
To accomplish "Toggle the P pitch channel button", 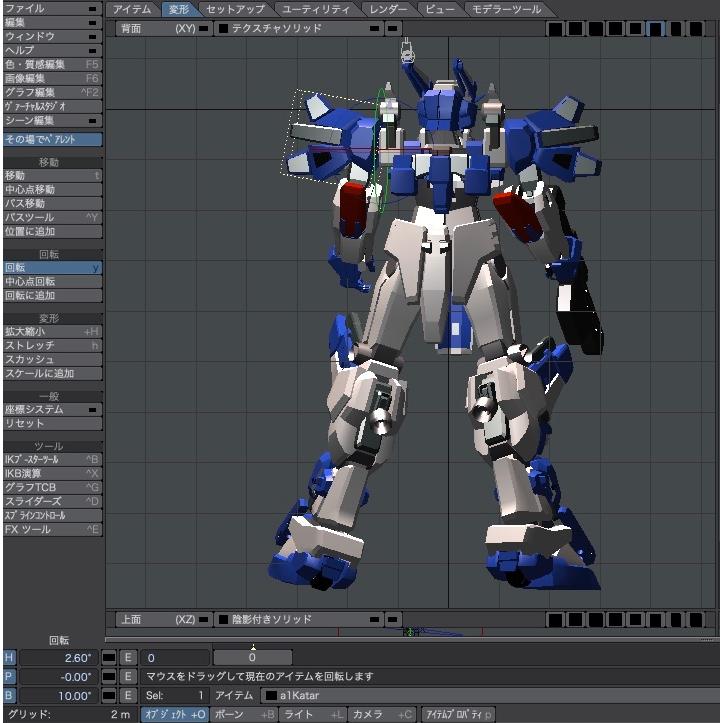I will click(x=9, y=676).
